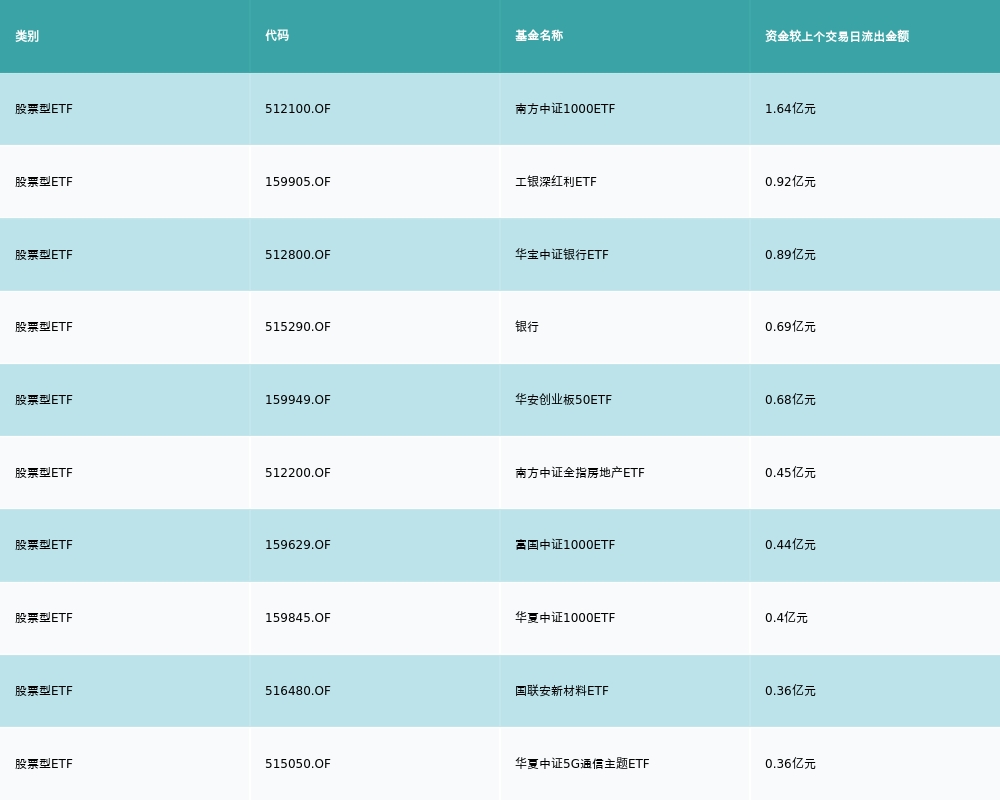The height and width of the screenshot is (800, 1000).
Task: Click 股票型ETF in the 512800.OF row
Action: 44,255
